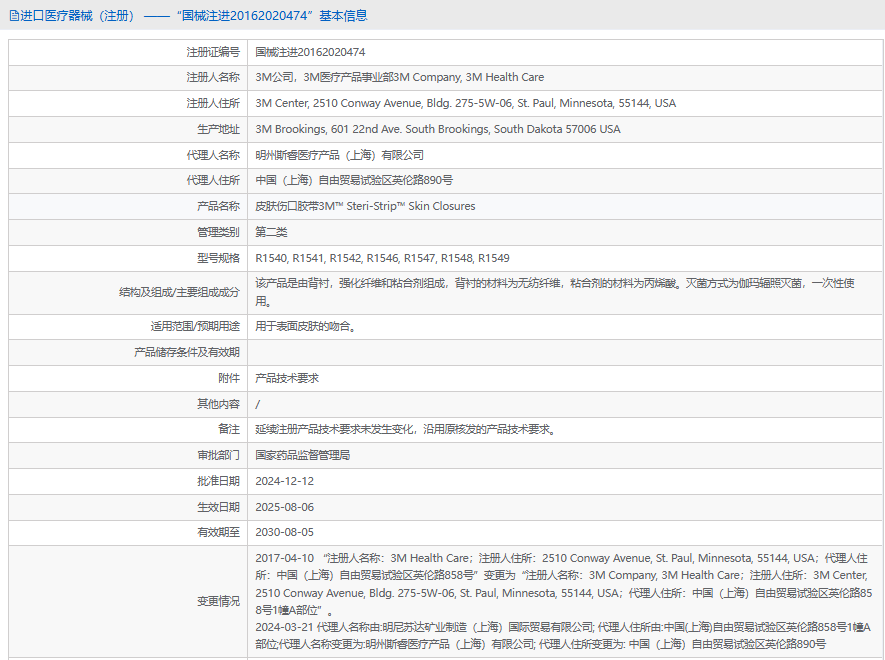
Task: Click the 生产地址 label
Action: click(x=218, y=129)
